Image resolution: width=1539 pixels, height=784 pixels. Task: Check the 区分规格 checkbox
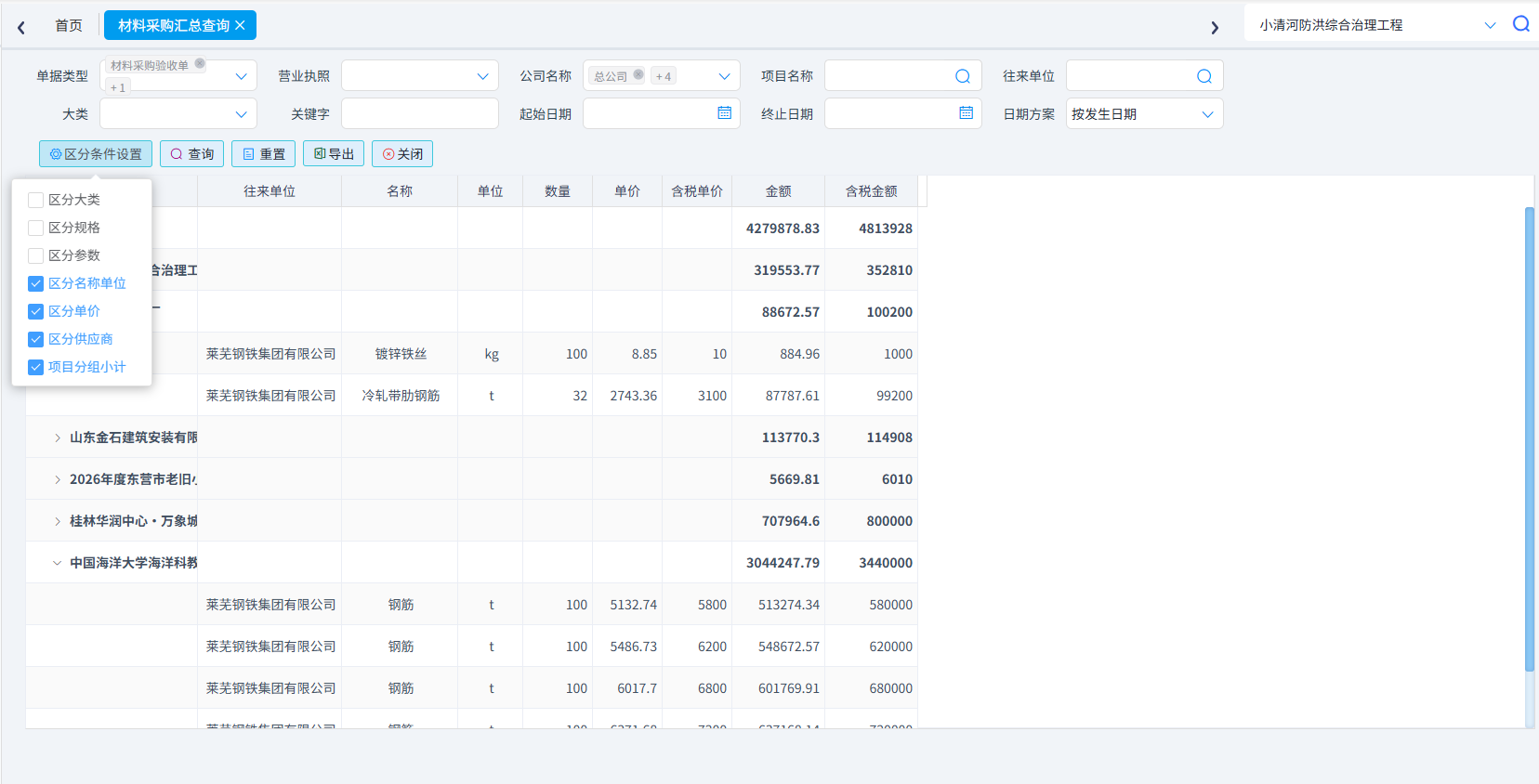click(x=36, y=228)
